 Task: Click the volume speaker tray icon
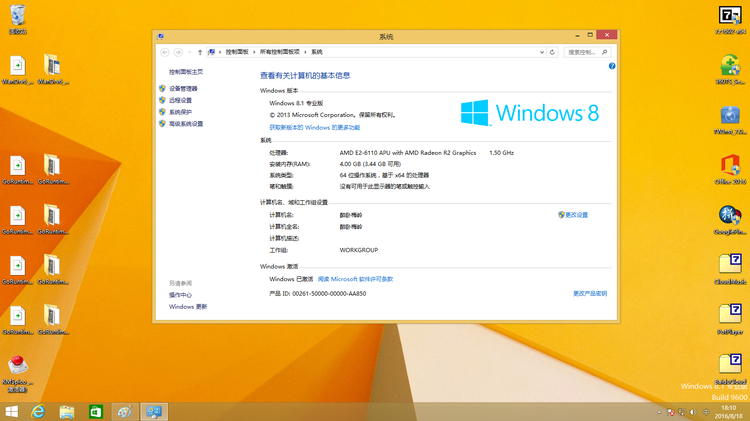(x=693, y=412)
